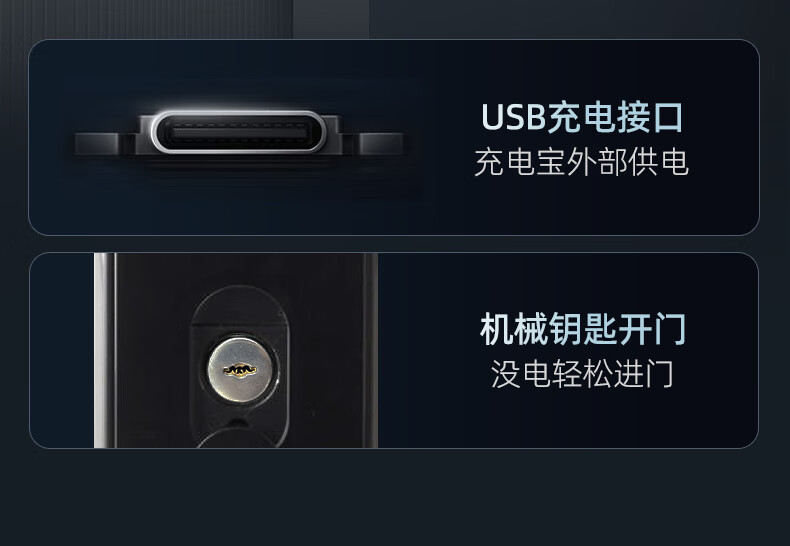Open the USB充电接口 heading
790x546 pixels.
click(x=582, y=117)
